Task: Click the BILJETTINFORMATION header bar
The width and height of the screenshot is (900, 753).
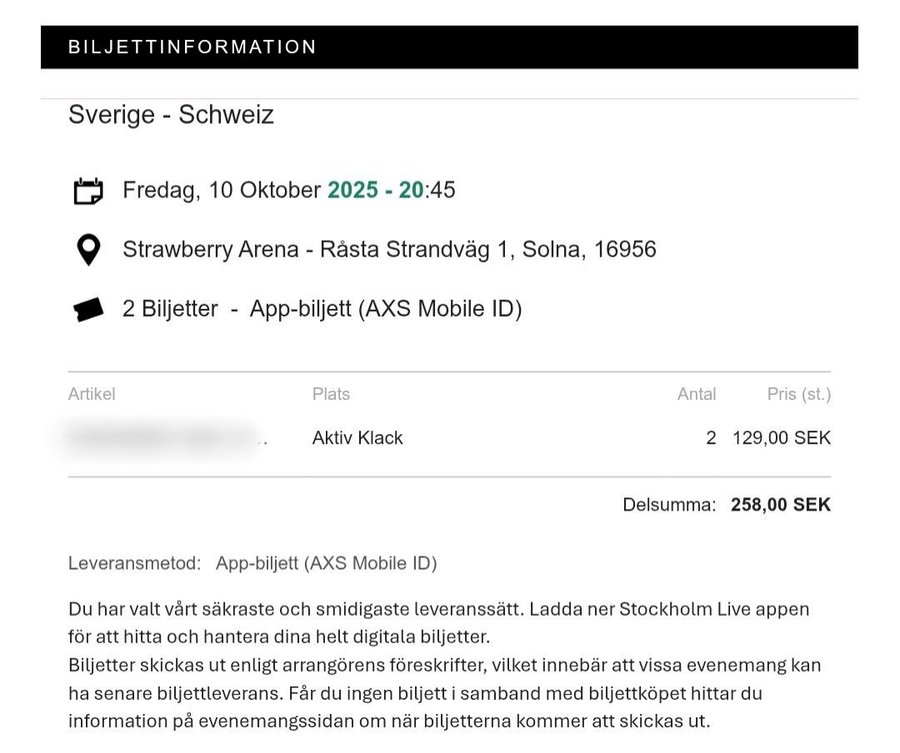Action: [x=449, y=47]
